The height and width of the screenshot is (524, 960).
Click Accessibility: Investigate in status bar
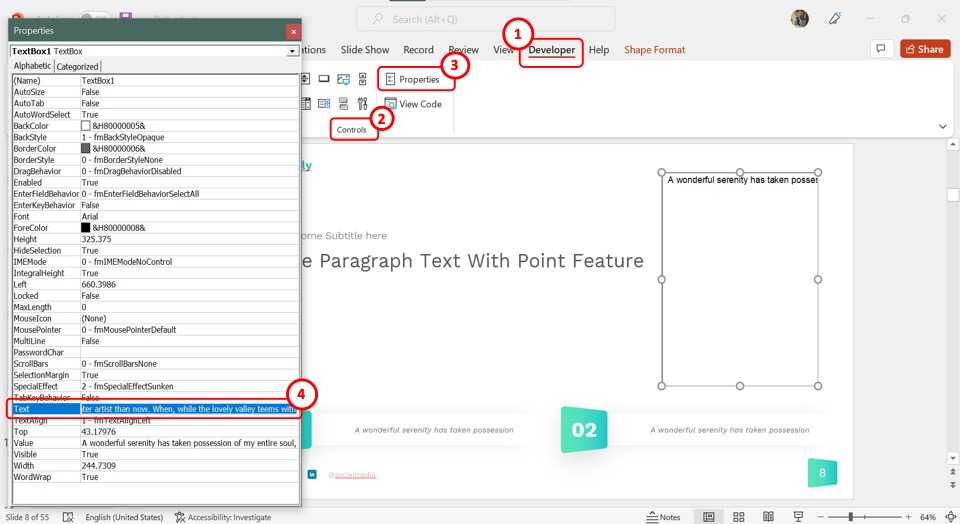(222, 517)
